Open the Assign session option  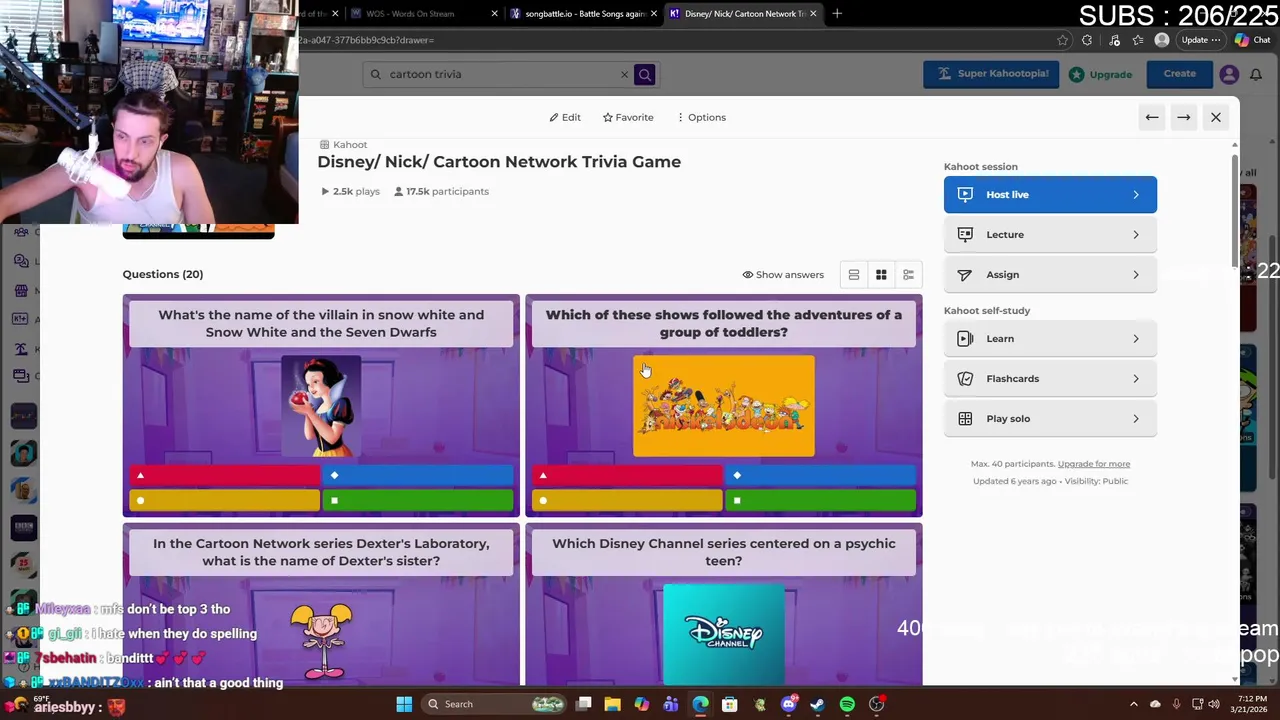coord(1050,274)
